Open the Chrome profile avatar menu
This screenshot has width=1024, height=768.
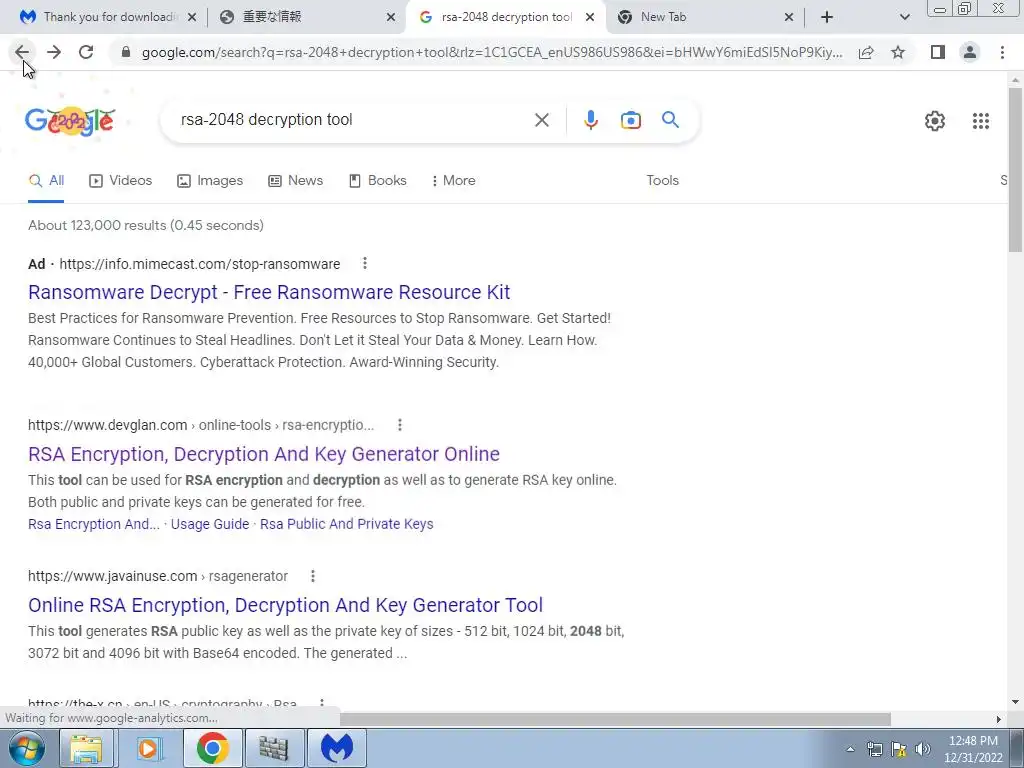coord(970,52)
